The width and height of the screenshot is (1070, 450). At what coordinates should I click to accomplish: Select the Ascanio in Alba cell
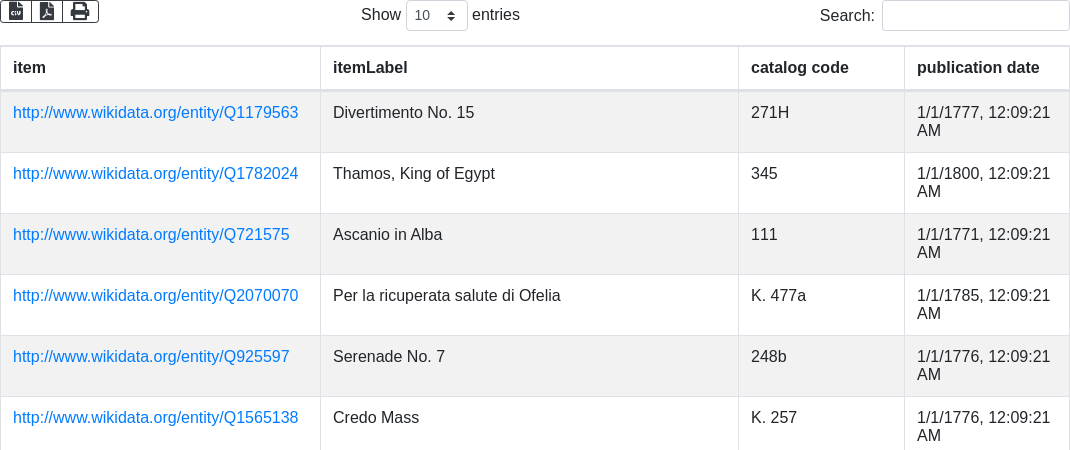tap(387, 235)
